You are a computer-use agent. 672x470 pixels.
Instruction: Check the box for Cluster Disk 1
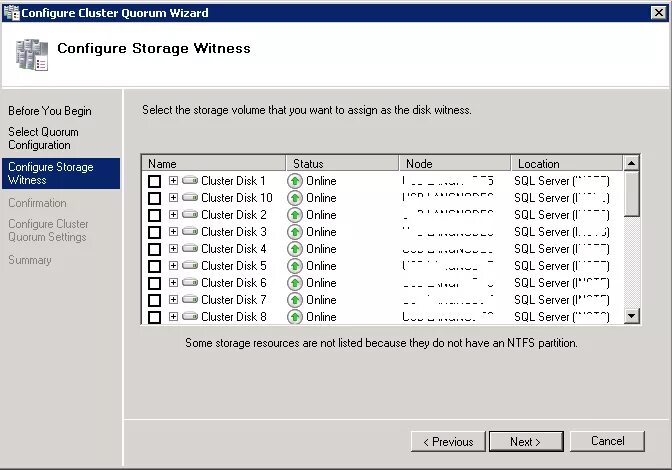pyautogui.click(x=154, y=181)
